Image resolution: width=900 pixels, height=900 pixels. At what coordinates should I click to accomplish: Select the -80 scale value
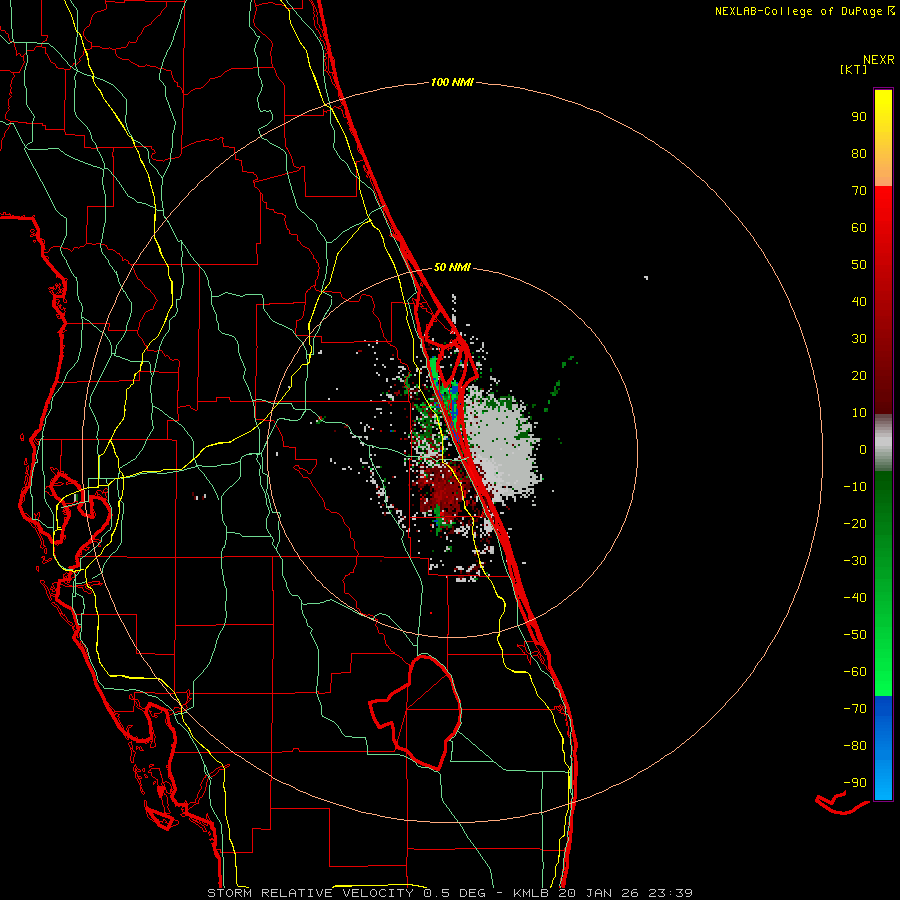pos(855,746)
